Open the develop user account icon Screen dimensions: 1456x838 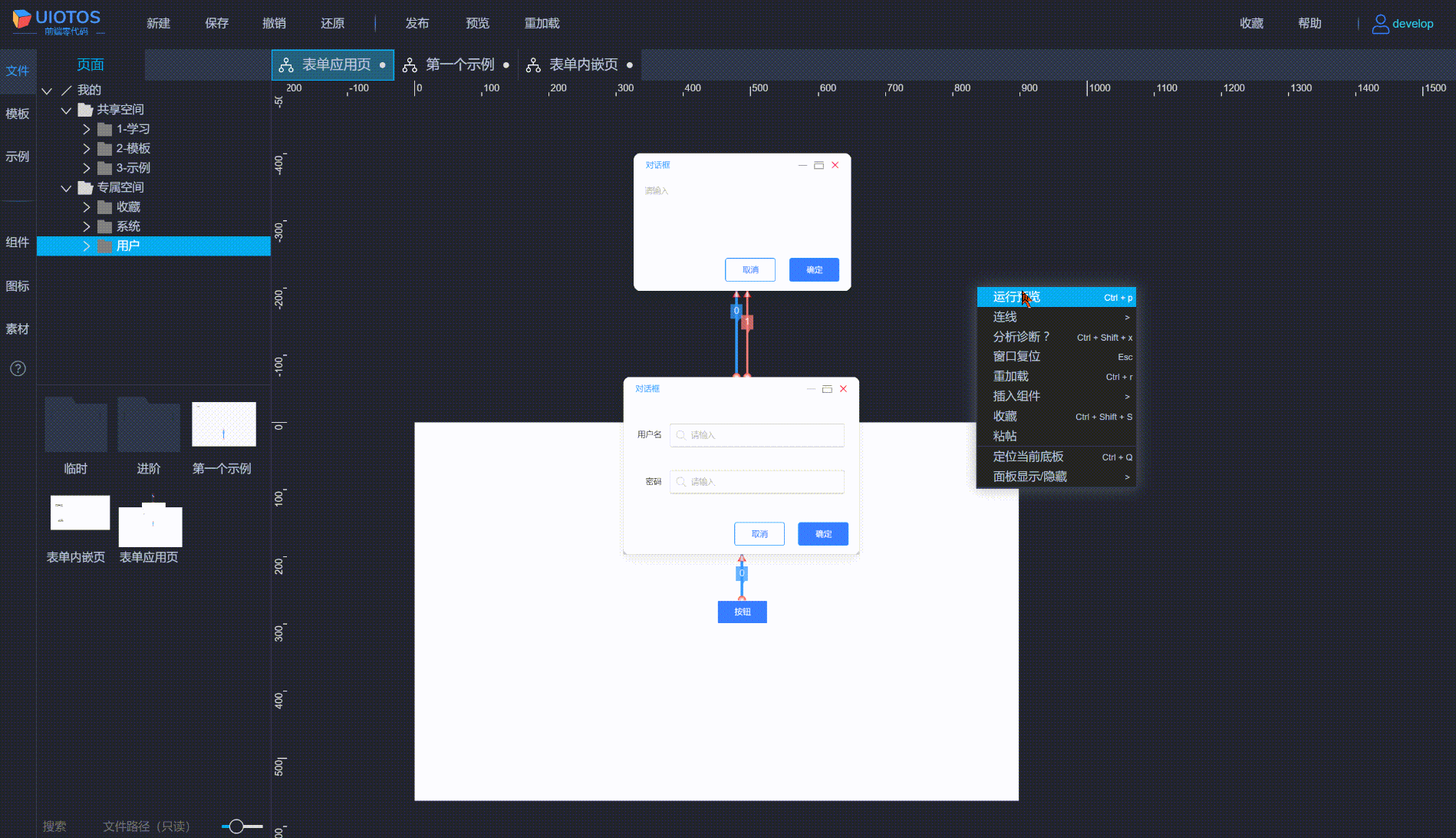click(1380, 24)
